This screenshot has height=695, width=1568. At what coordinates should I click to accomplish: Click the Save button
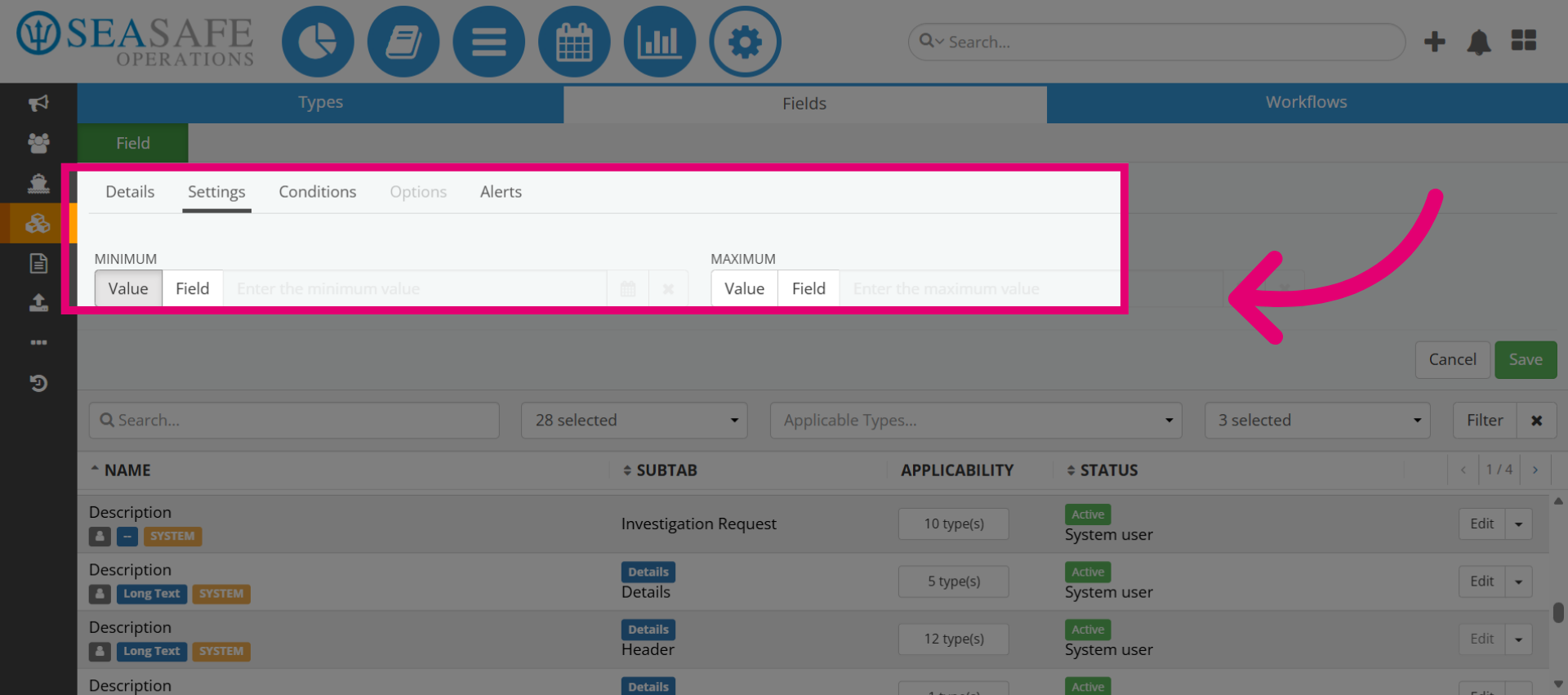(1526, 360)
